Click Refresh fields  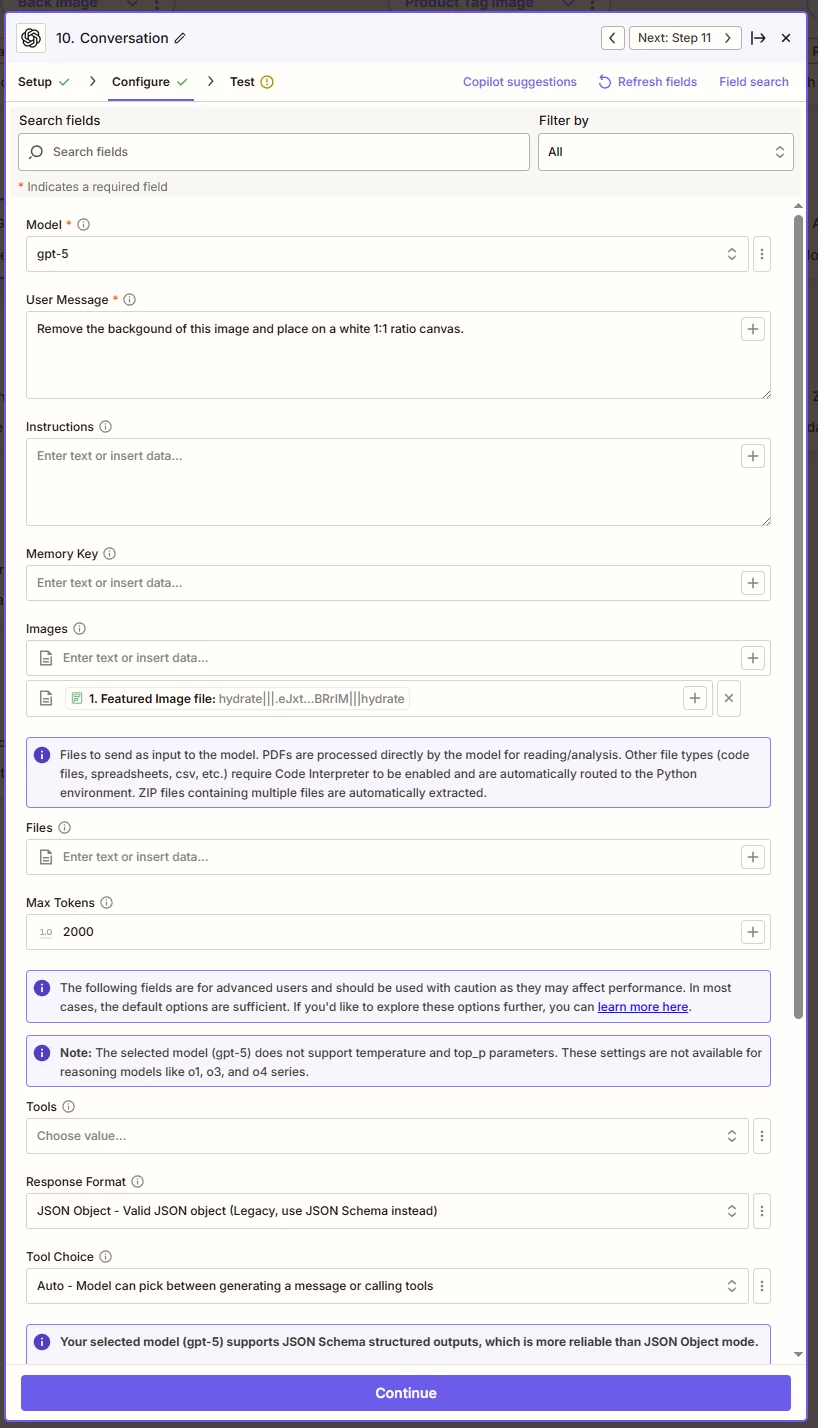[x=647, y=82]
